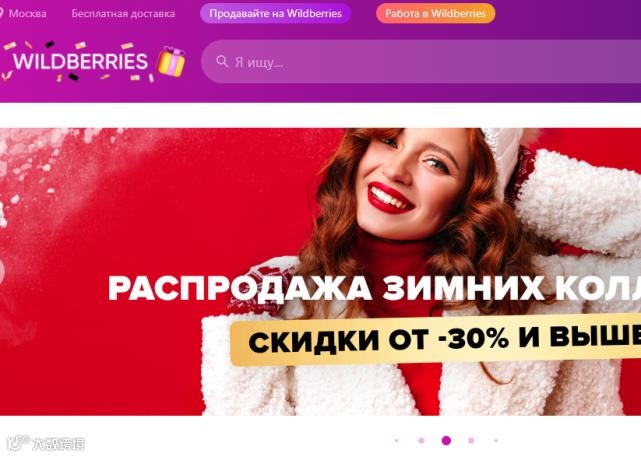Image resolution: width=641 pixels, height=457 pixels.
Task: Select the second carousel dot
Action: pos(421,440)
